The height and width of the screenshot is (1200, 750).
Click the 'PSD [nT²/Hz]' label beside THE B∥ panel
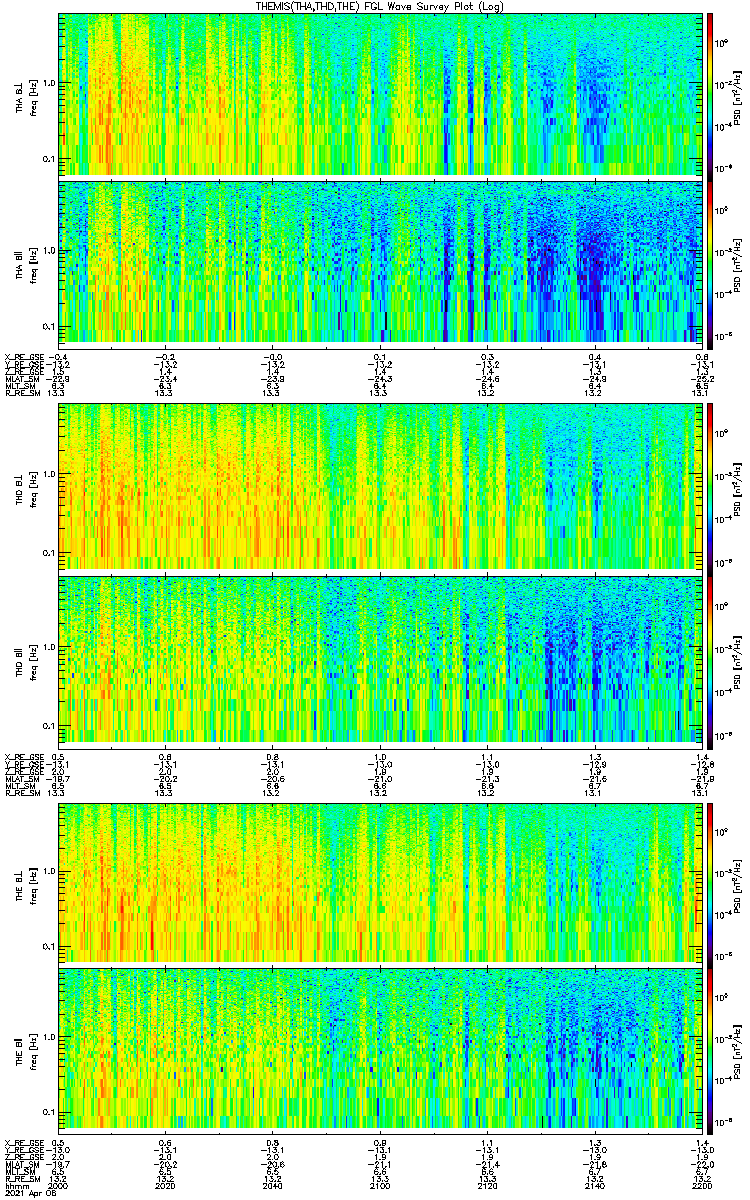[738, 1050]
